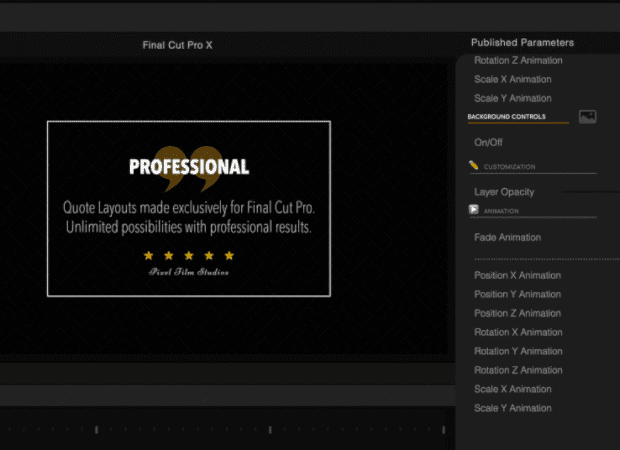Toggle the background On/Off parameter

(488, 142)
